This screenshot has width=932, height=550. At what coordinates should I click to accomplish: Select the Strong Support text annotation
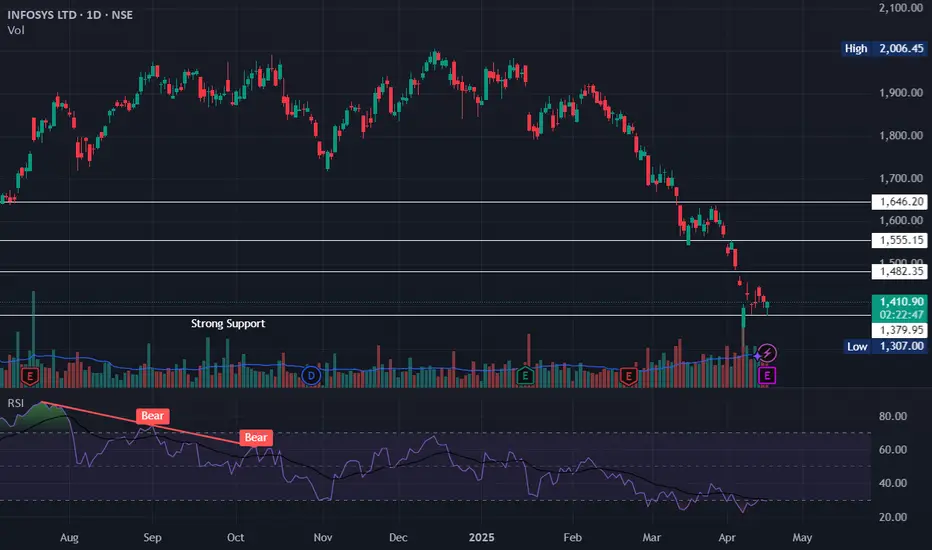tap(228, 323)
